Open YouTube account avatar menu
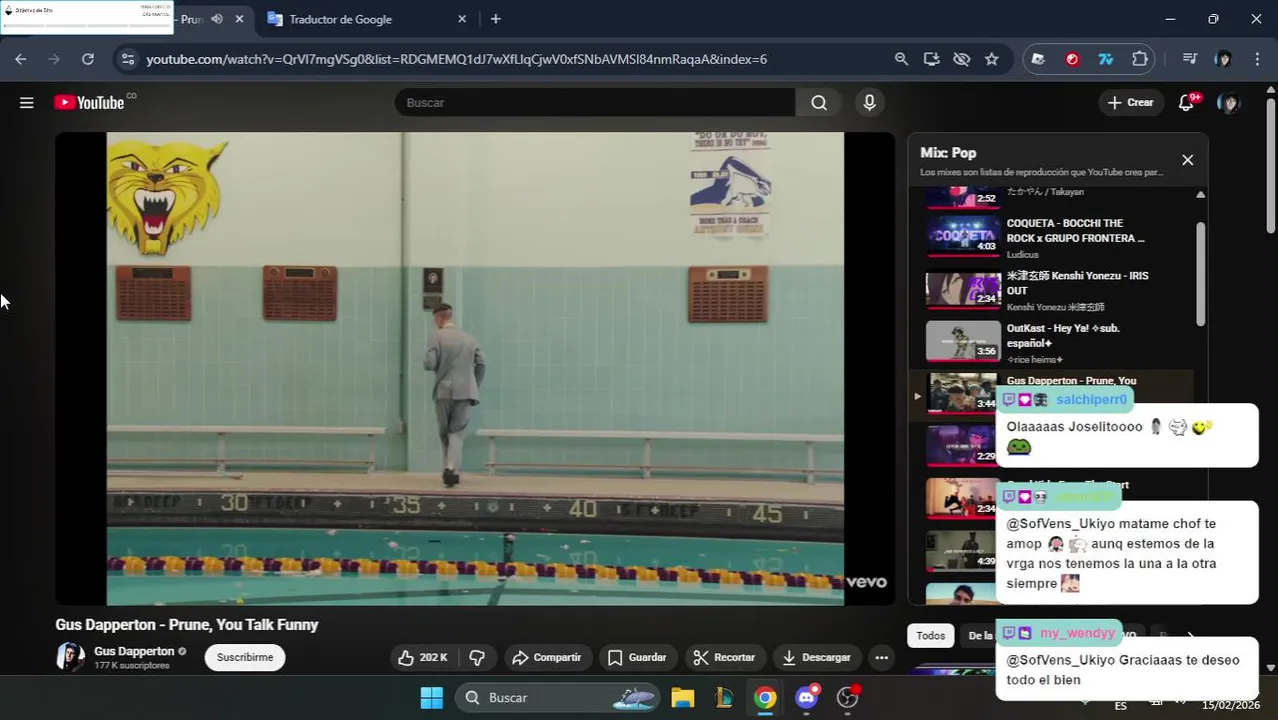The image size is (1278, 720). pos(1229,102)
